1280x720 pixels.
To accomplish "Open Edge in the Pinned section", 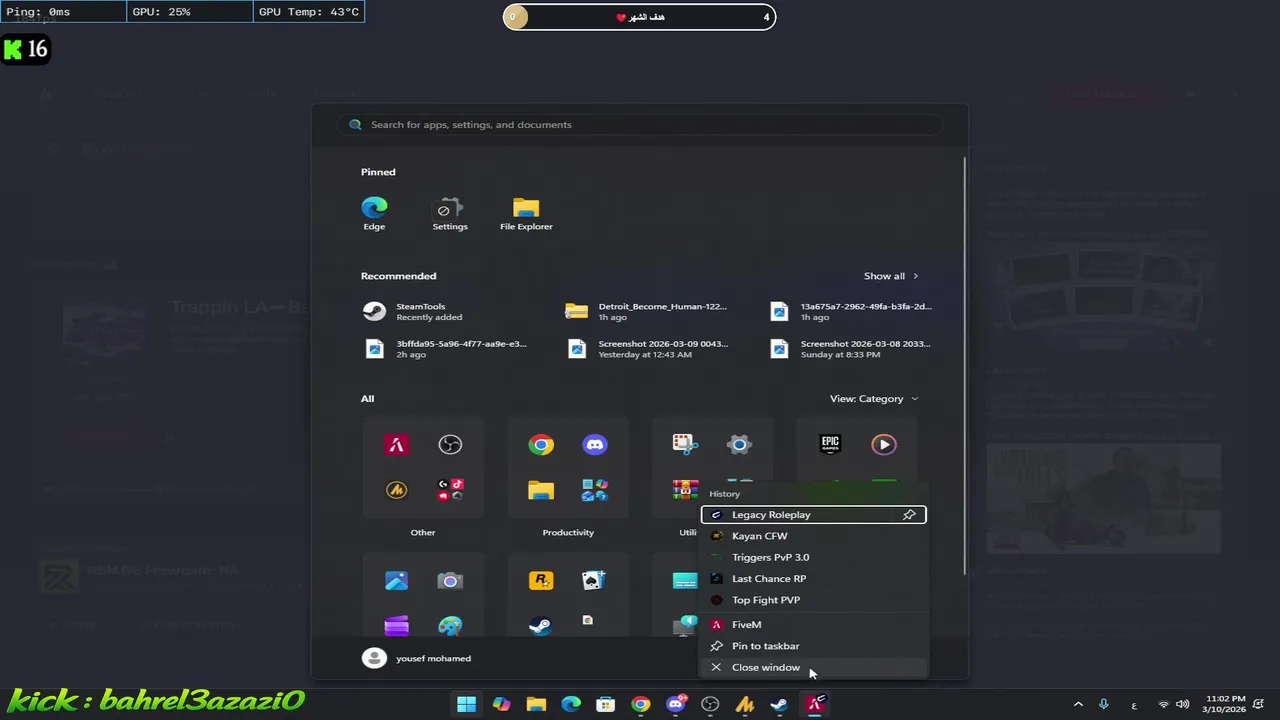I will click(x=374, y=213).
